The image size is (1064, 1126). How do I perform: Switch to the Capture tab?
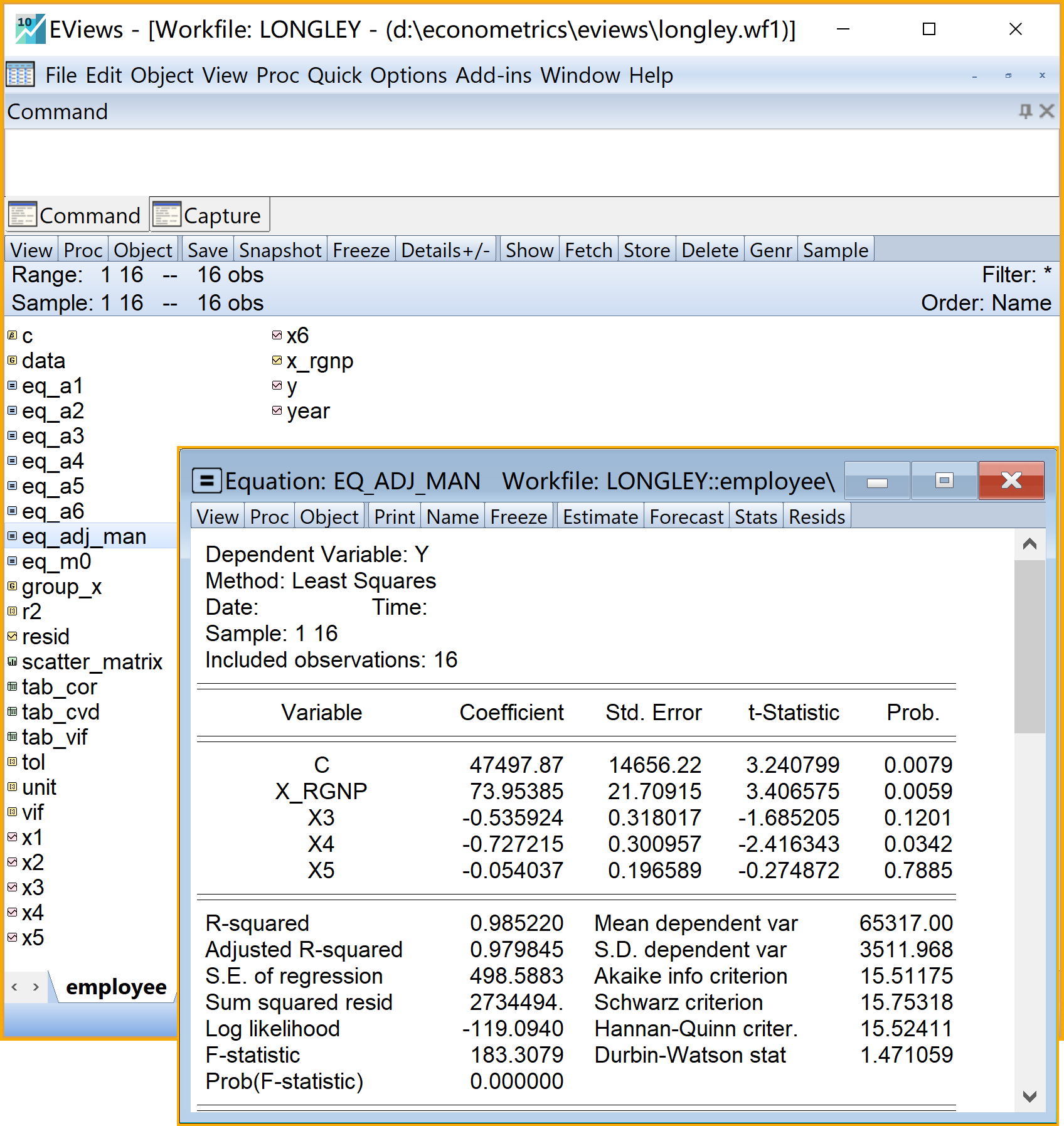210,215
